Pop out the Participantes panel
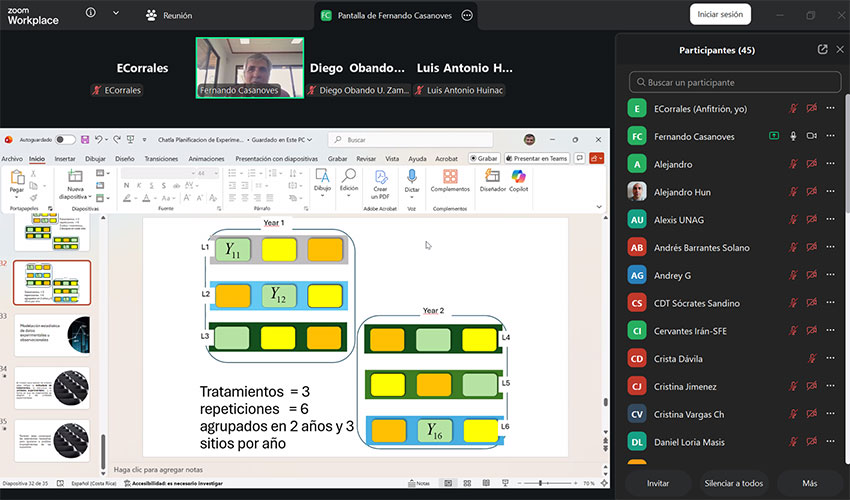 [x=822, y=49]
